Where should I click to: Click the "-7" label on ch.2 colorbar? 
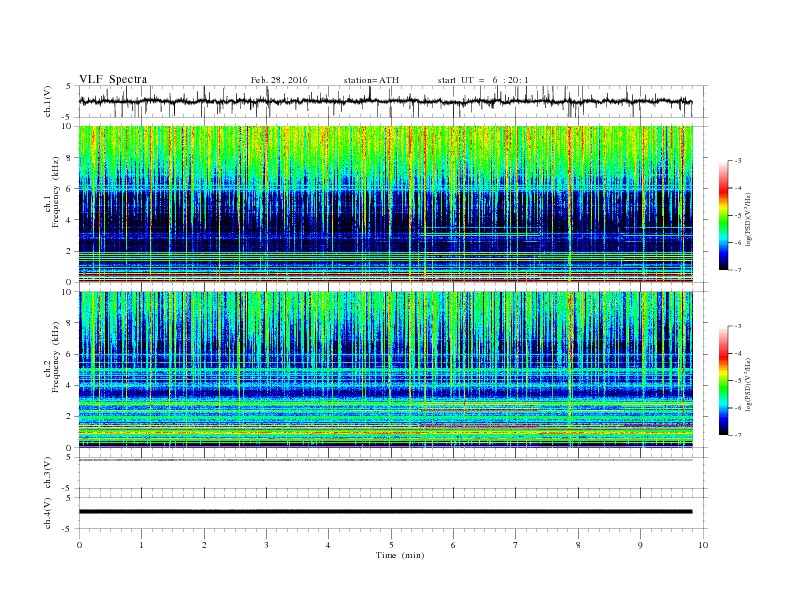click(737, 435)
